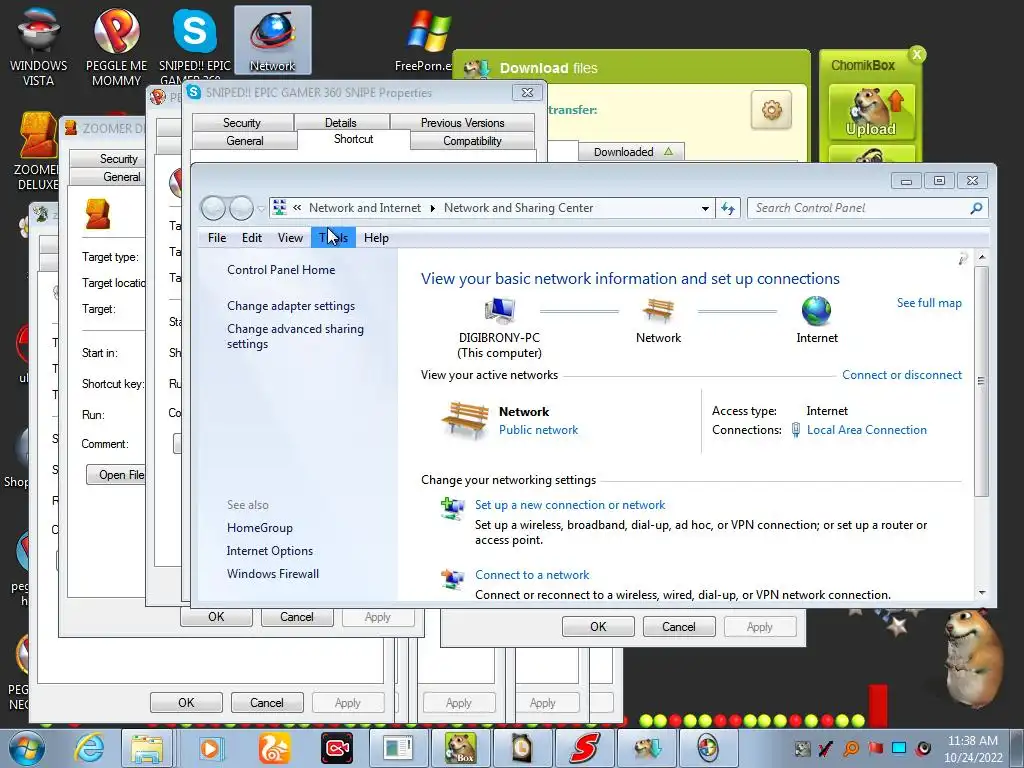1024x768 pixels.
Task: Switch to Compatibility tab in SNIPED Properties
Action: pos(472,141)
